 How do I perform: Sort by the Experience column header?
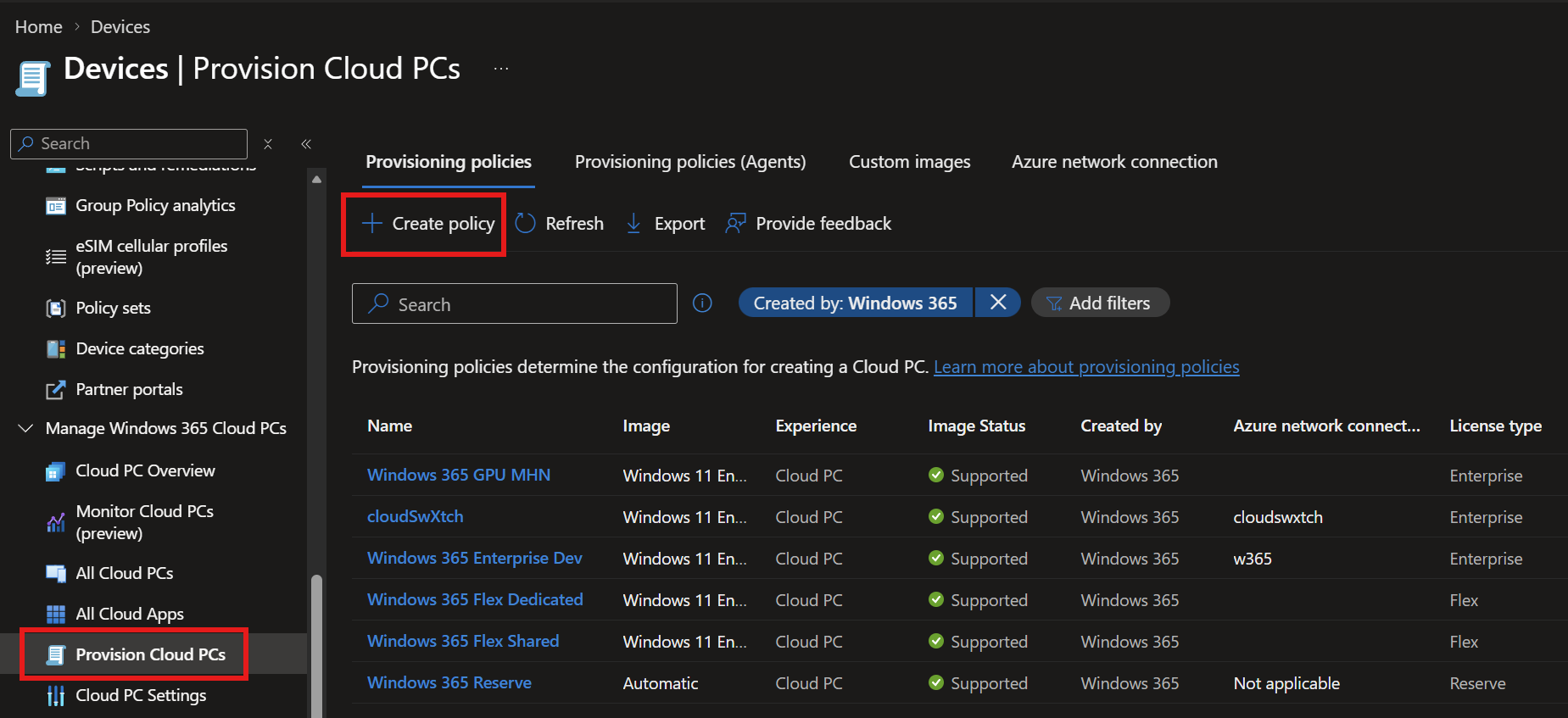(816, 426)
